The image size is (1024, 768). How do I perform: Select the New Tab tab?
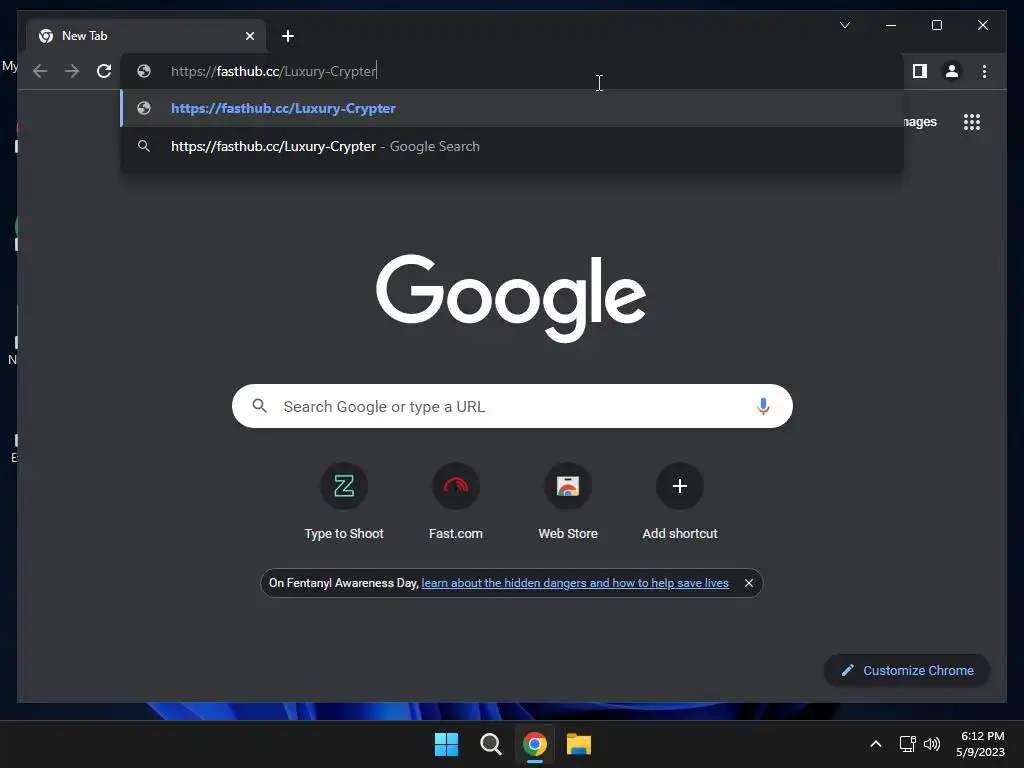(146, 36)
